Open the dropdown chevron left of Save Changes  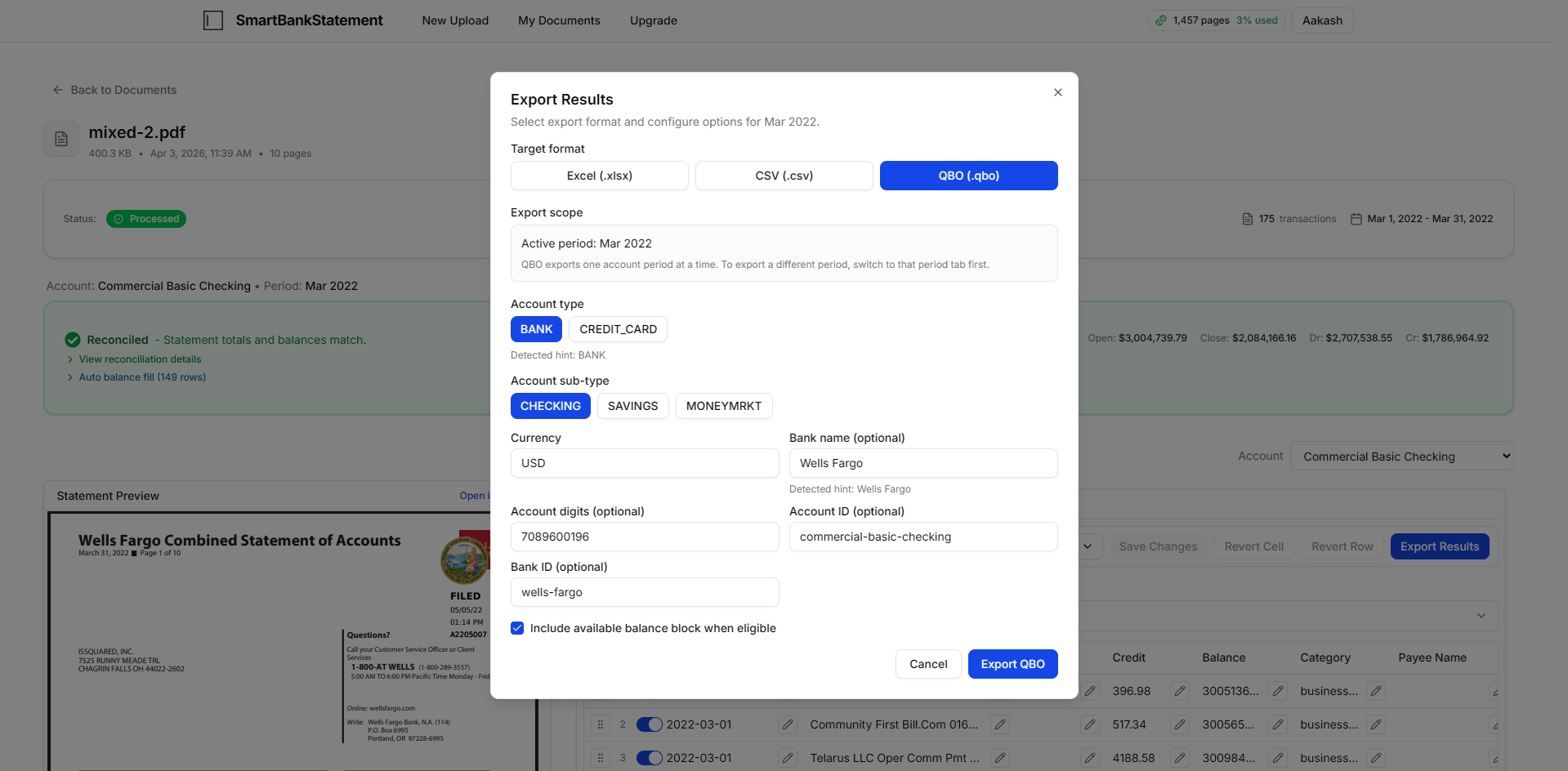1089,546
